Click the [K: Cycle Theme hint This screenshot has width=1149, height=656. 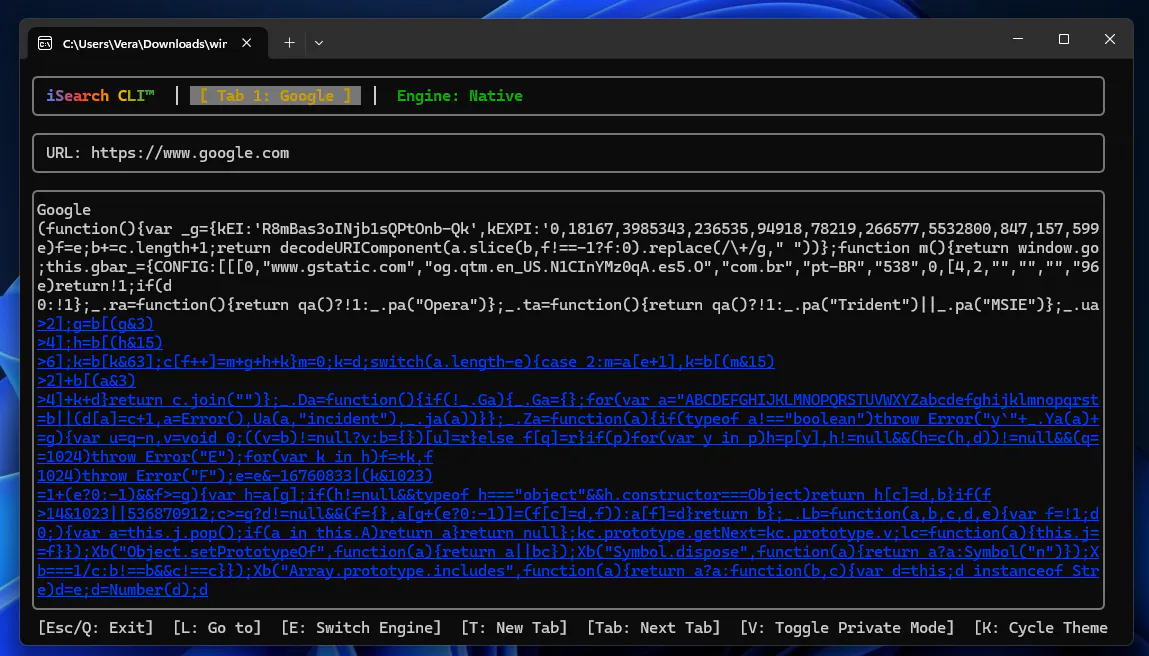click(x=1041, y=628)
